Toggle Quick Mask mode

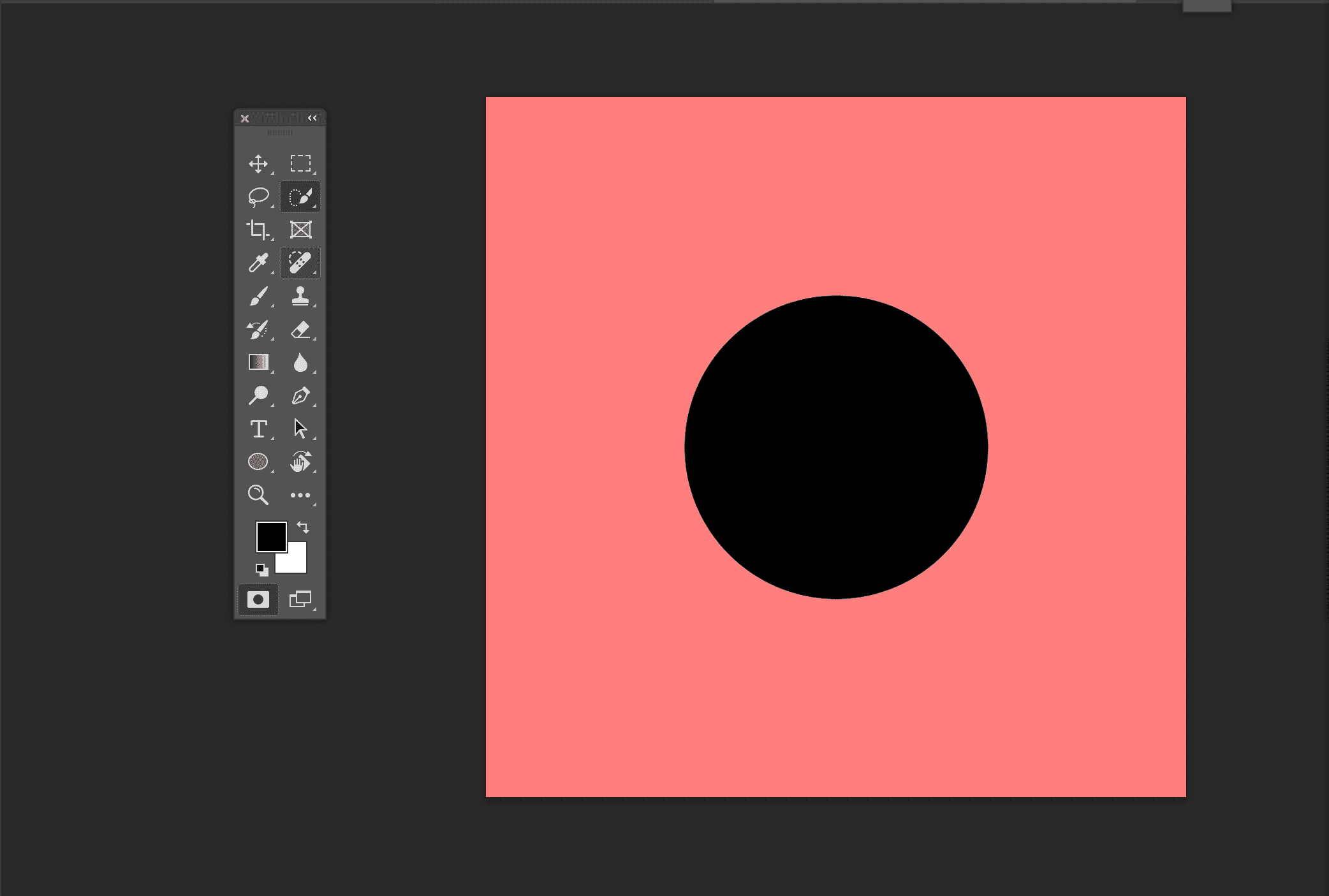(x=258, y=599)
